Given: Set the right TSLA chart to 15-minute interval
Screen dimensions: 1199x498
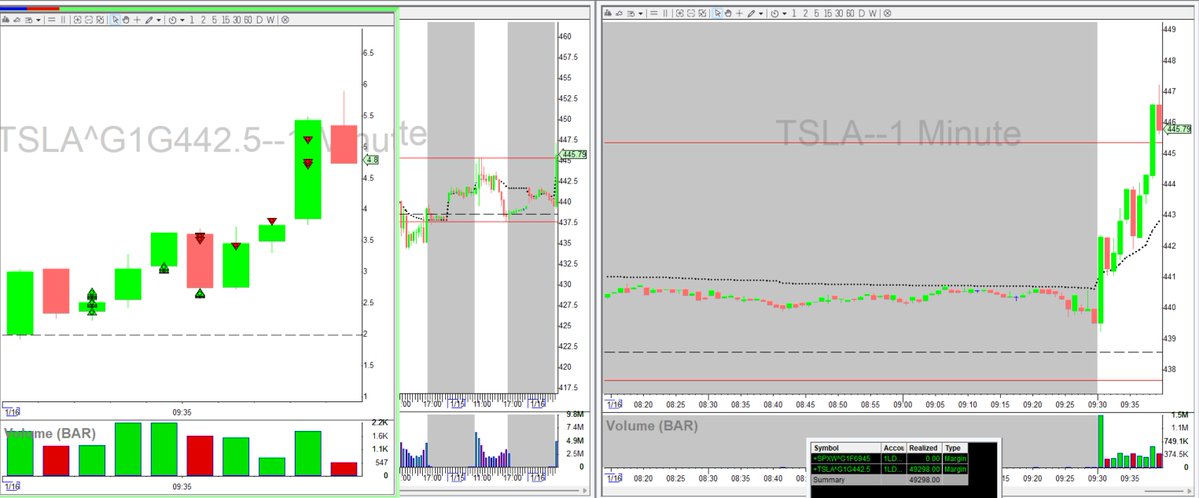Looking at the screenshot, I should pos(828,13).
